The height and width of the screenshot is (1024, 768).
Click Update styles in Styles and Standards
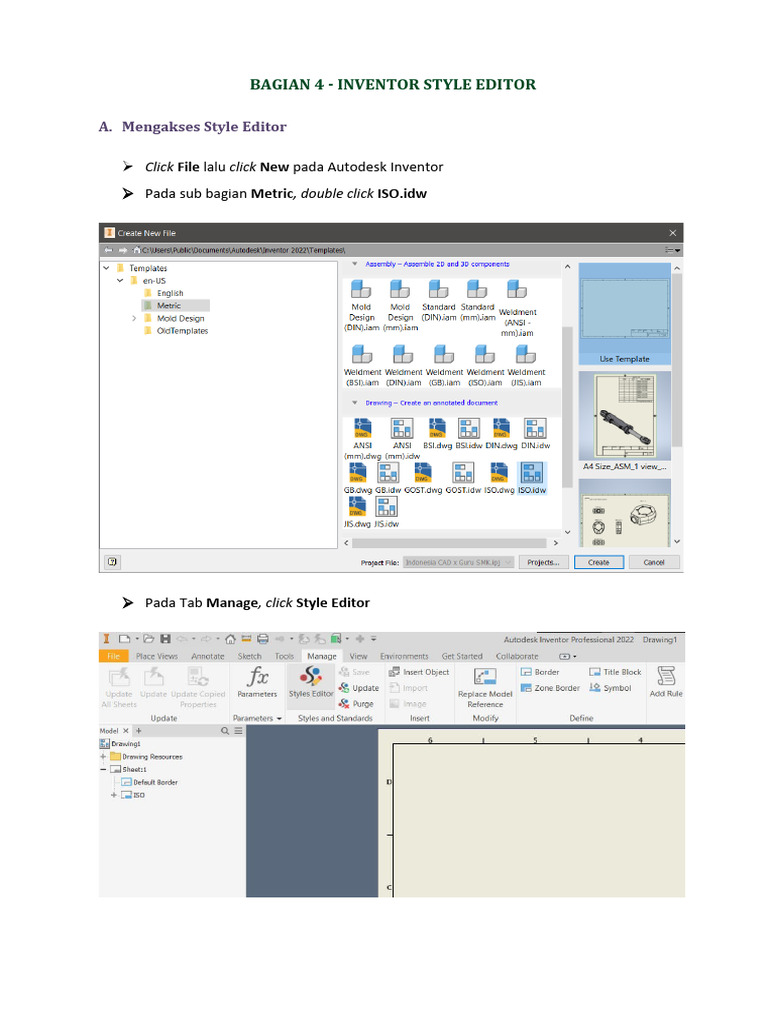pos(359,688)
